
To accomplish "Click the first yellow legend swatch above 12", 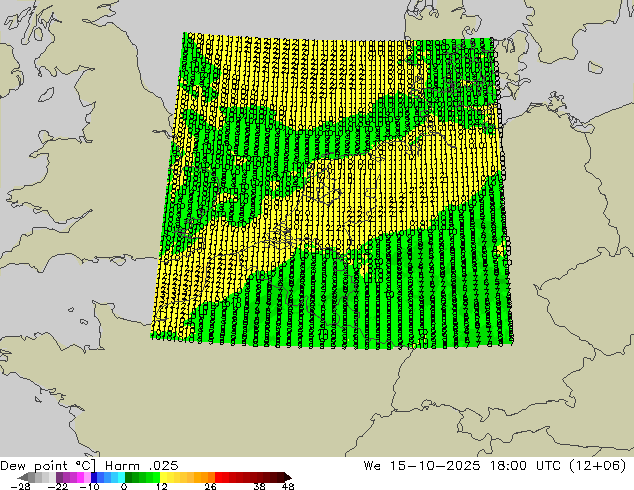I will [x=163, y=477].
